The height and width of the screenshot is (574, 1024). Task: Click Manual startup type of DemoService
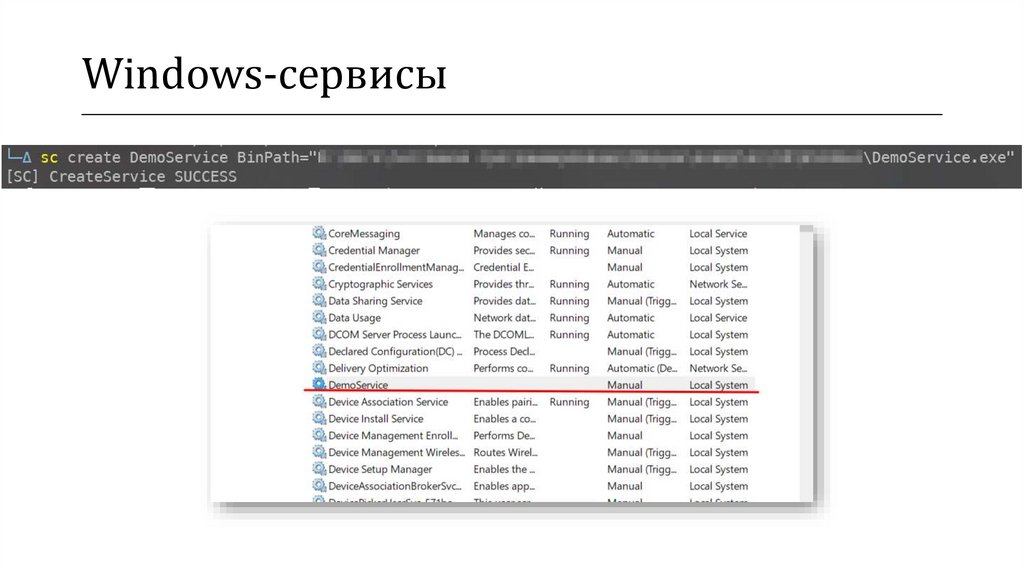pos(625,385)
